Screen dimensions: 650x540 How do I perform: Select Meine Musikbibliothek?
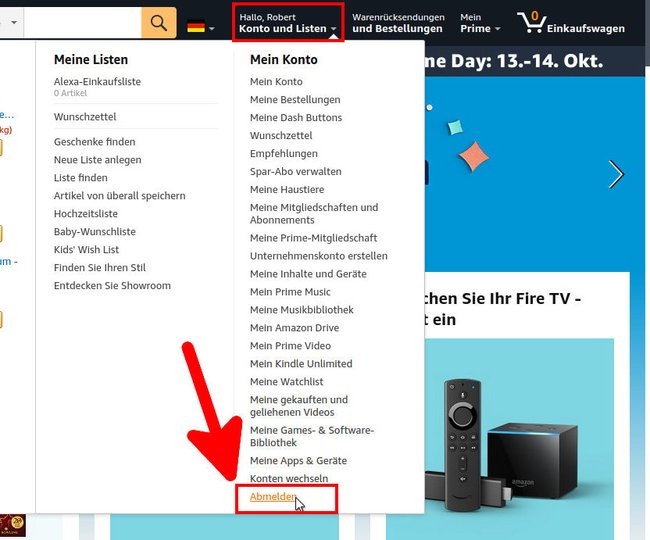pyautogui.click(x=302, y=310)
